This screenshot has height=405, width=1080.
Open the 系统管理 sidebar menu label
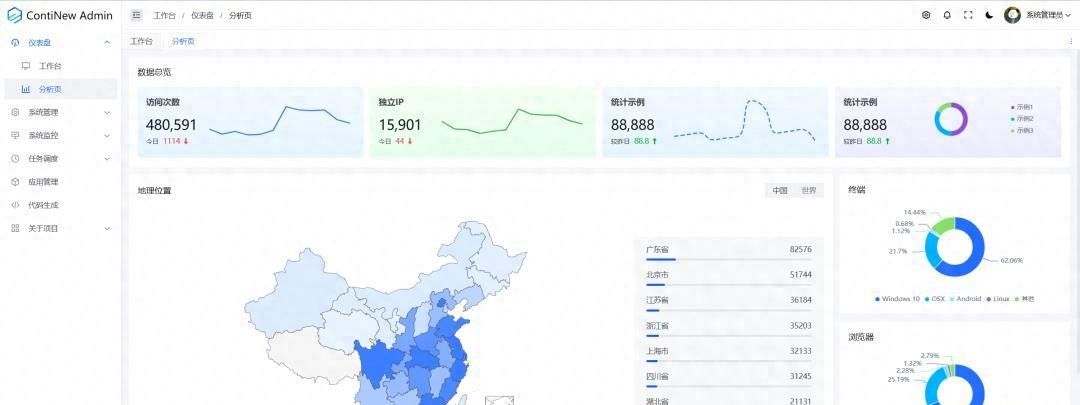(43, 112)
